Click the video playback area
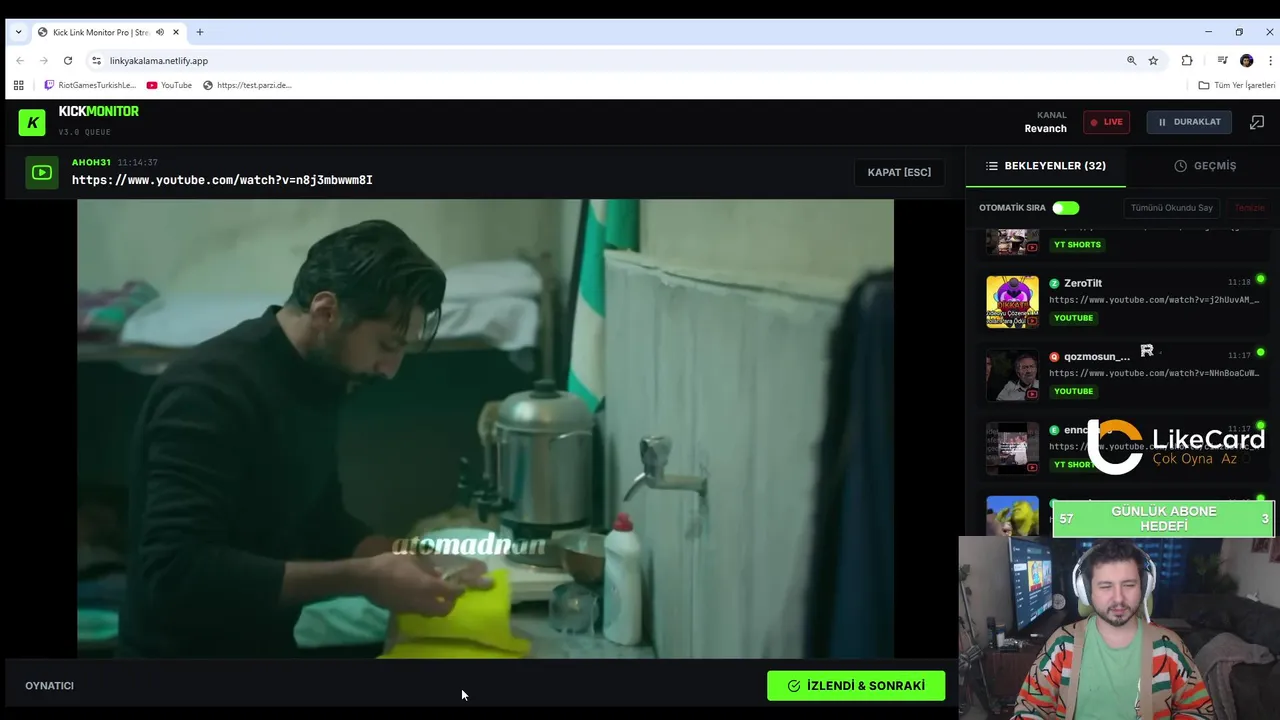The width and height of the screenshot is (1280, 720). 485,428
